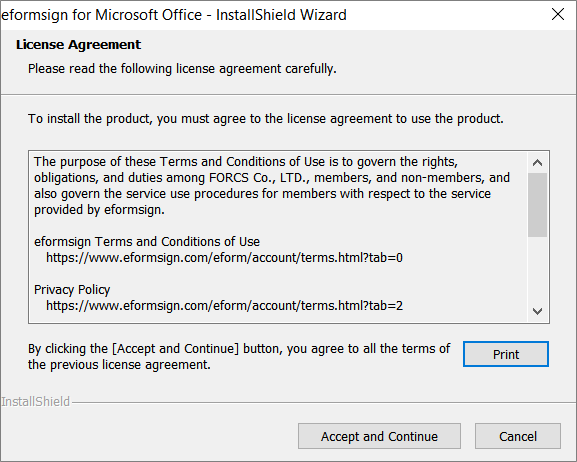This screenshot has height=462, width=577.
Task: Click the InstallShield label at bottom left
Action: 35,402
